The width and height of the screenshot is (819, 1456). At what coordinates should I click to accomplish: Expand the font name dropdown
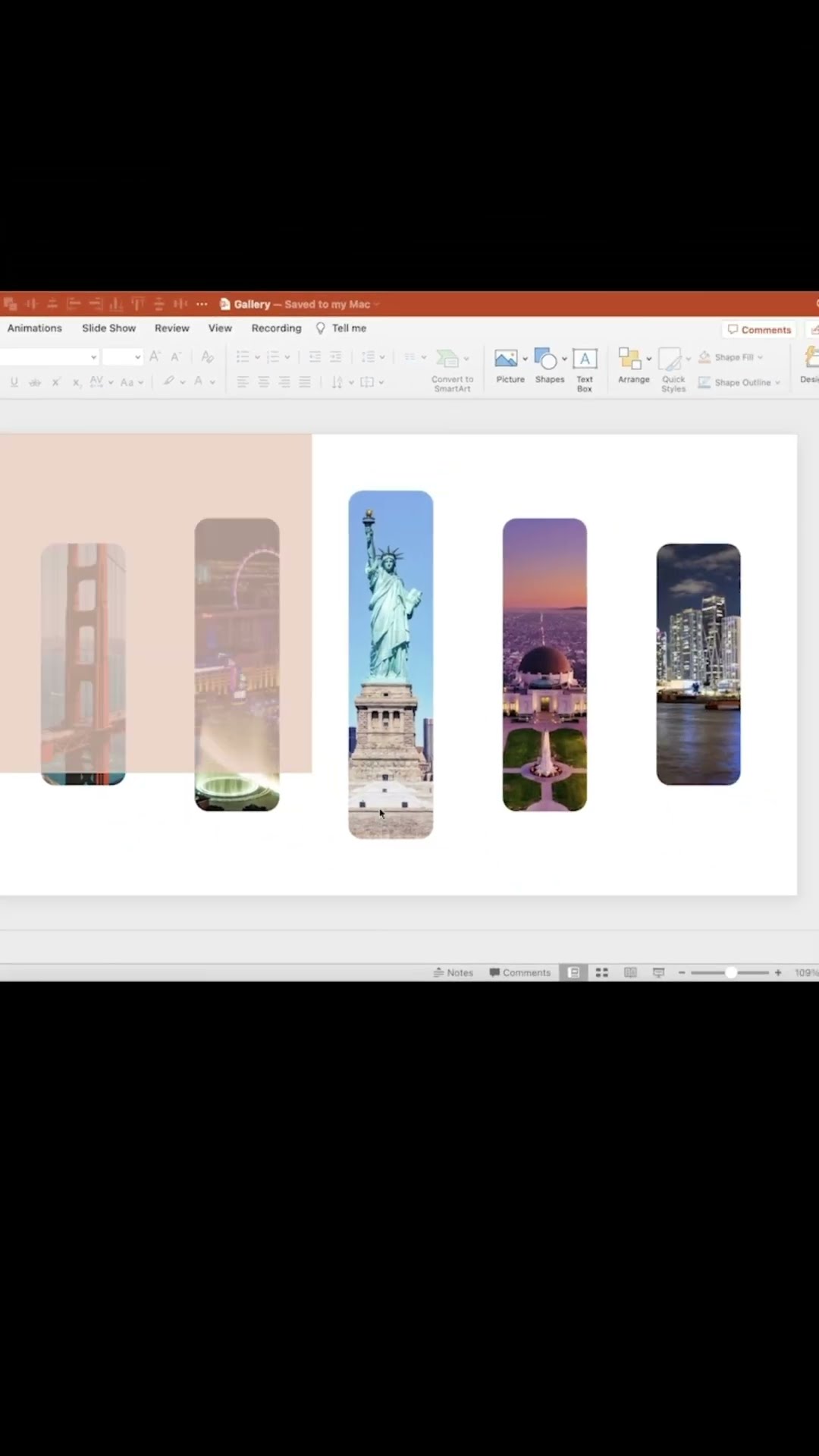(93, 357)
